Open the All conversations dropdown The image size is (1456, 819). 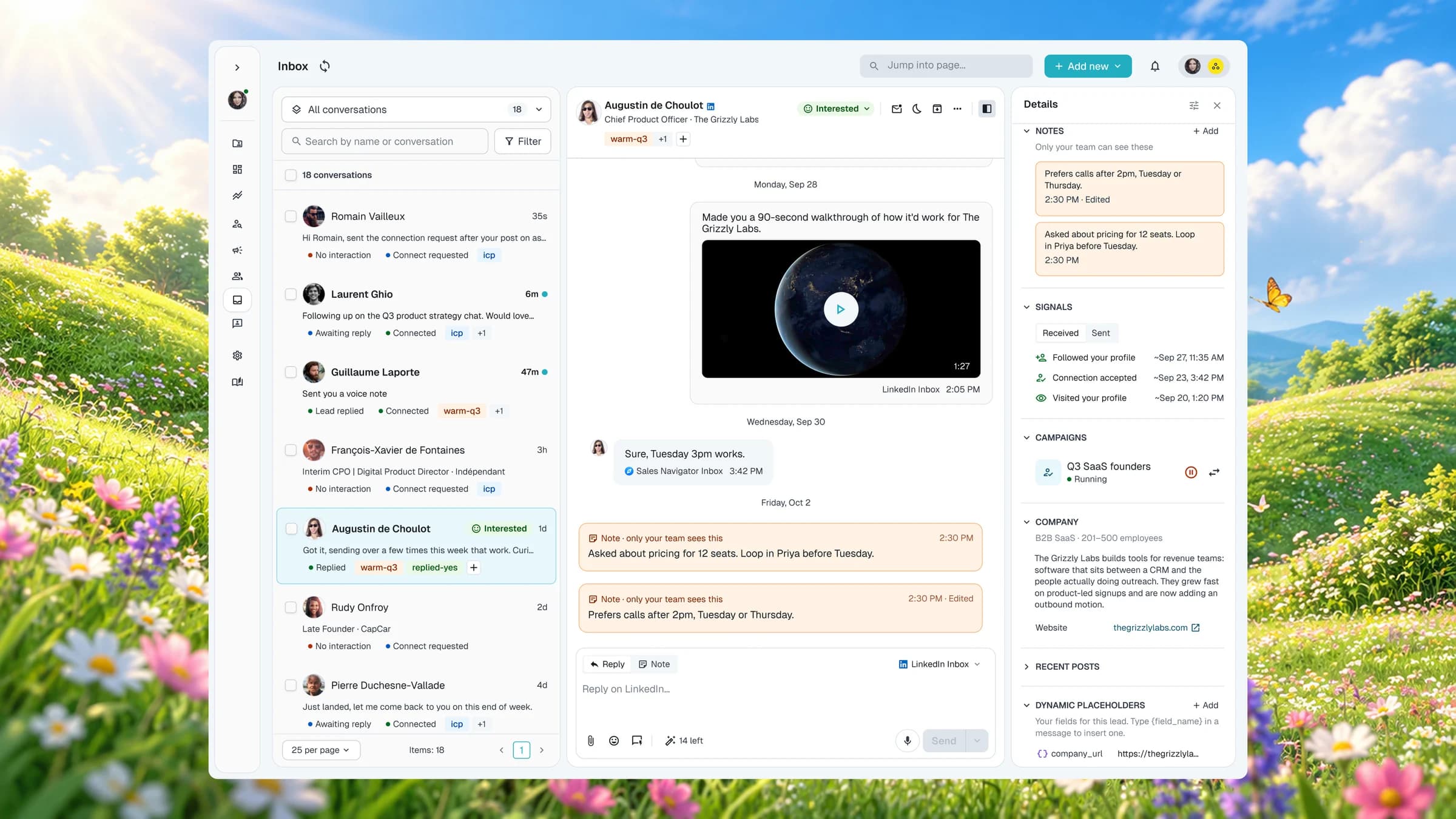click(x=416, y=109)
